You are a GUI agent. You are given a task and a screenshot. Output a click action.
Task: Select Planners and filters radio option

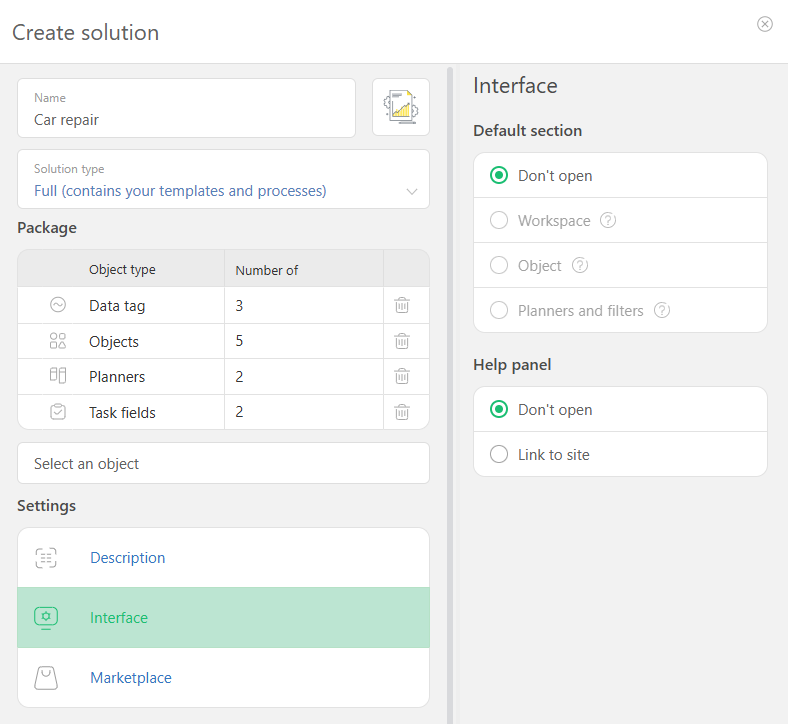tap(499, 311)
